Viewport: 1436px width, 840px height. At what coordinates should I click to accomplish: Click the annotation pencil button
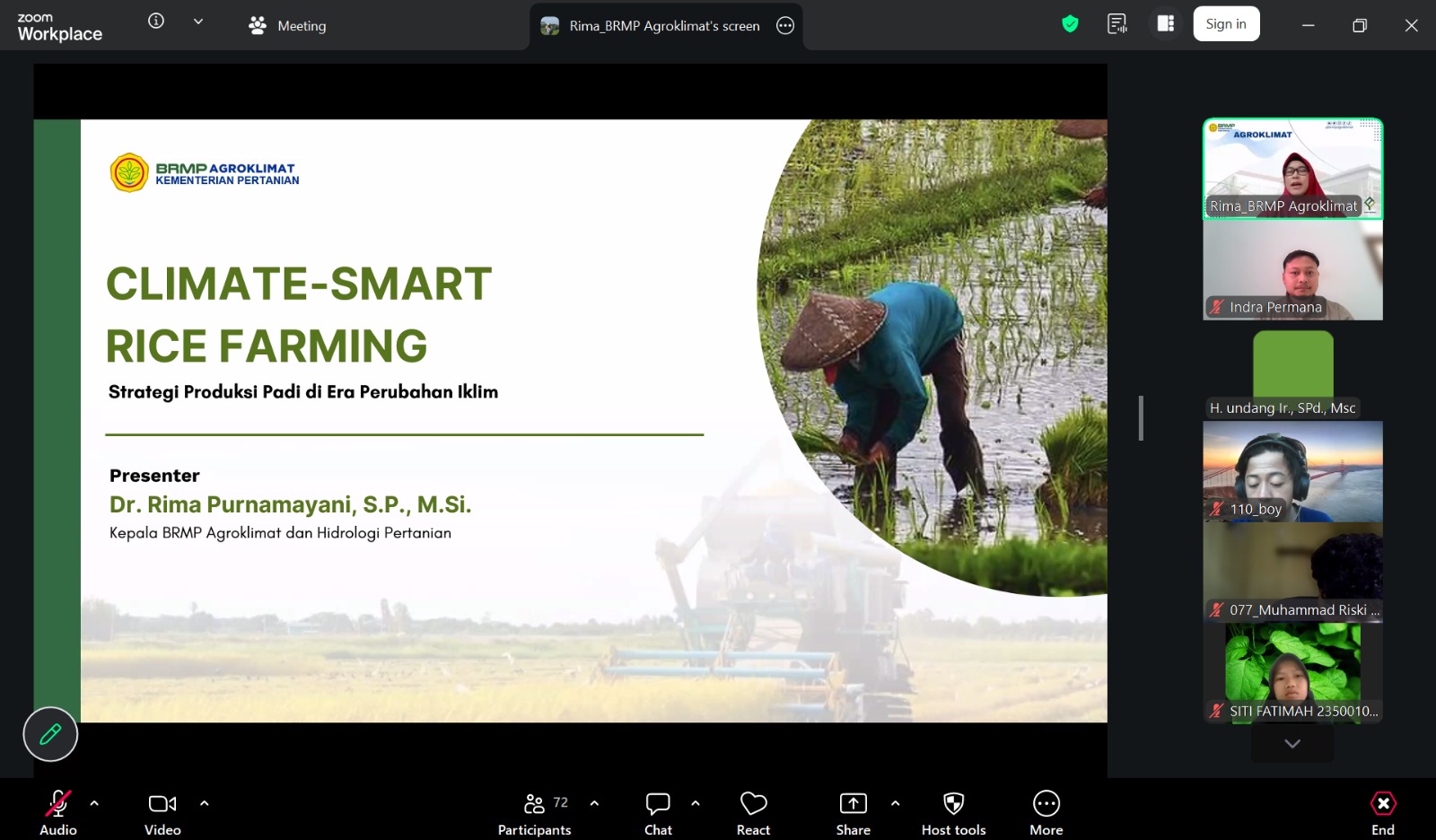pos(50,734)
